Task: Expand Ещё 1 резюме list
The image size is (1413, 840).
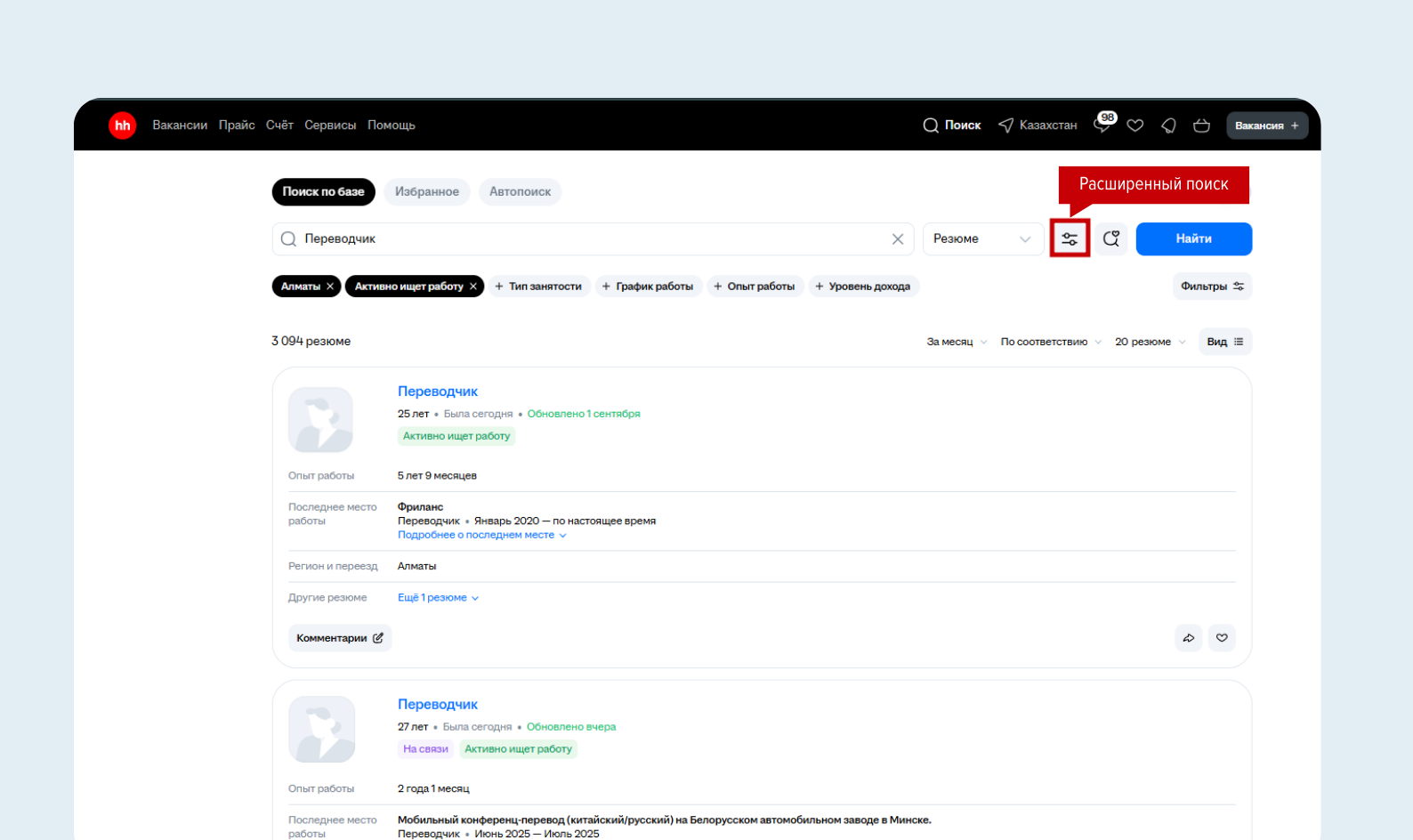Action: coord(438,598)
